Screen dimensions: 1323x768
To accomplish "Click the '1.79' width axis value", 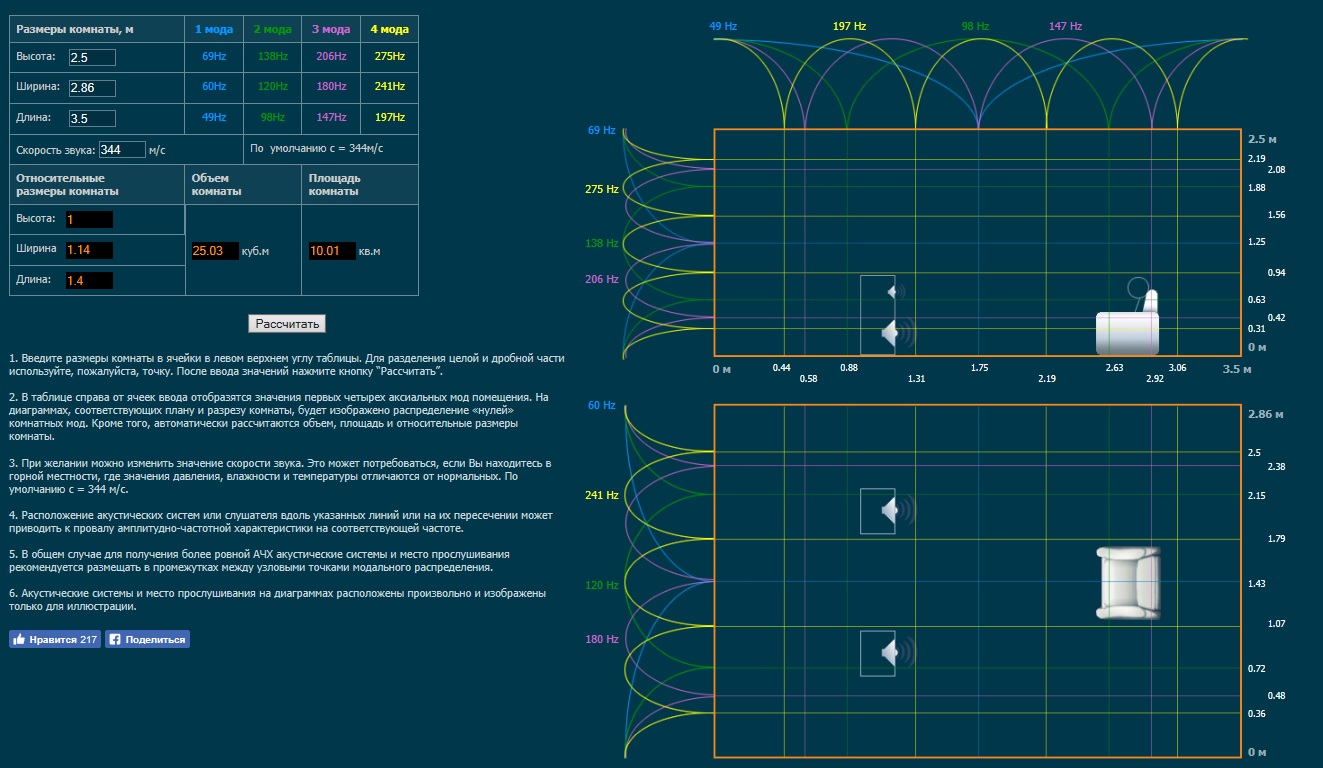I will [x=1276, y=539].
